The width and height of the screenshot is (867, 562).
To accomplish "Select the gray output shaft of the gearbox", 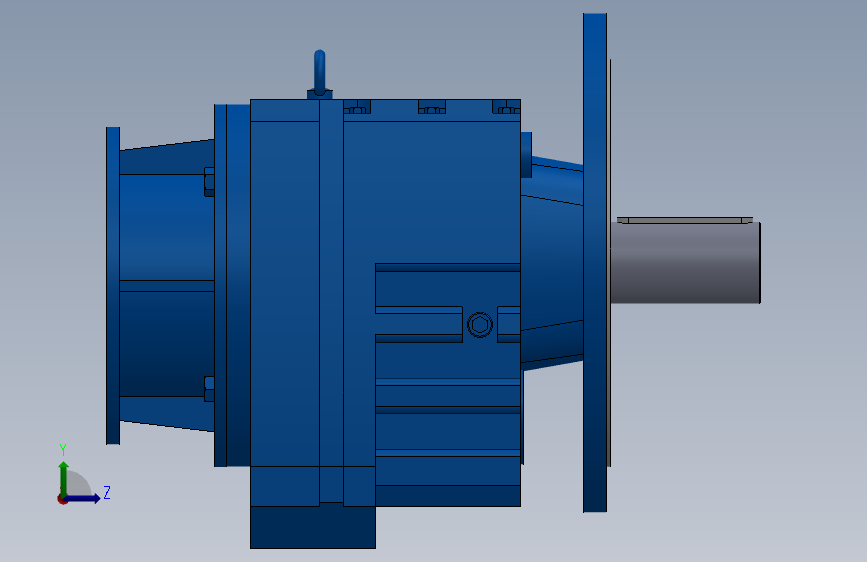I will [x=686, y=262].
